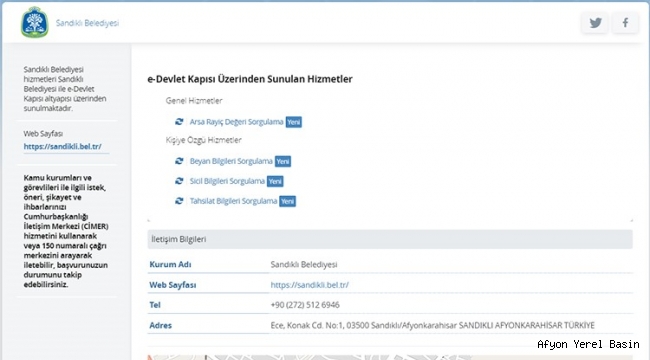Open Tahsilat Bilgileri Sorgulama service
Screen dimensions: 650x360
(233, 201)
